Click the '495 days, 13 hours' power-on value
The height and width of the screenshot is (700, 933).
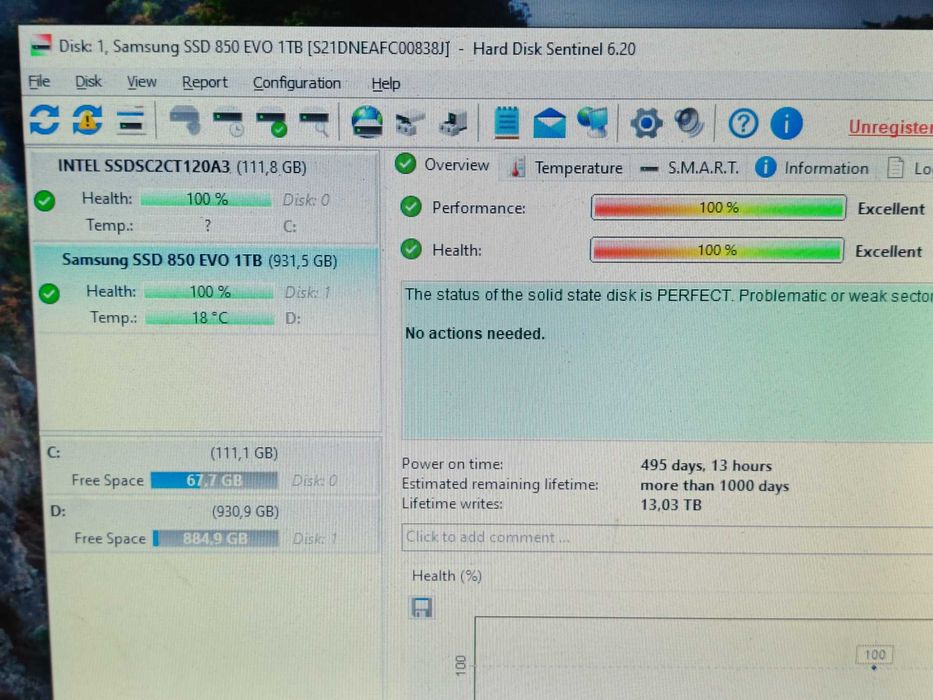point(706,465)
